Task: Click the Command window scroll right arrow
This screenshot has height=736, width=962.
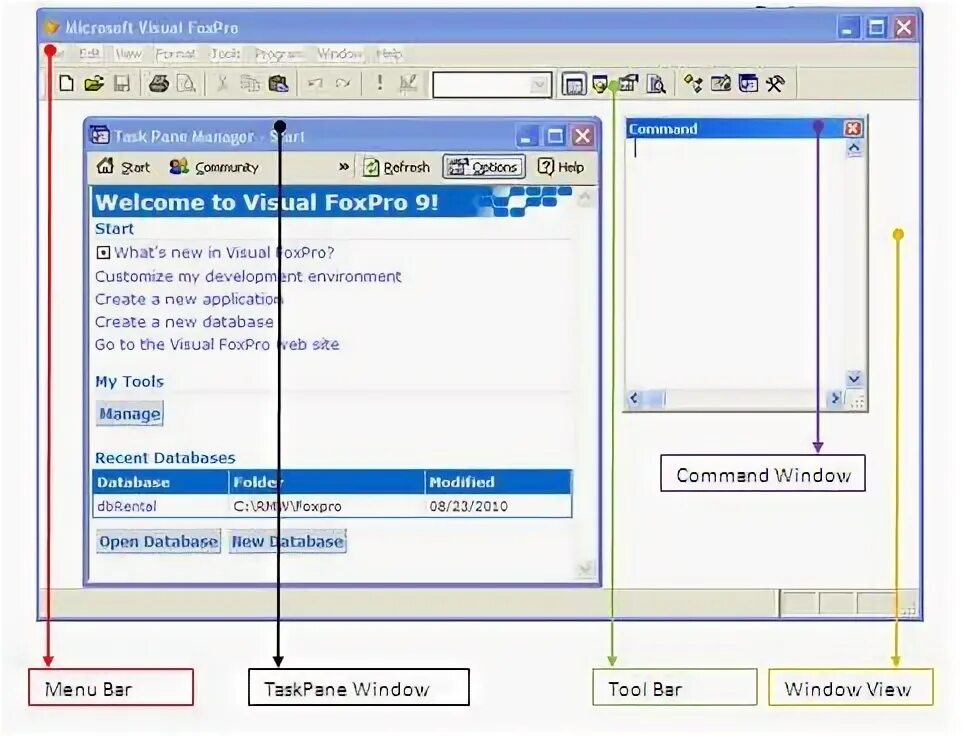Action: [x=834, y=399]
